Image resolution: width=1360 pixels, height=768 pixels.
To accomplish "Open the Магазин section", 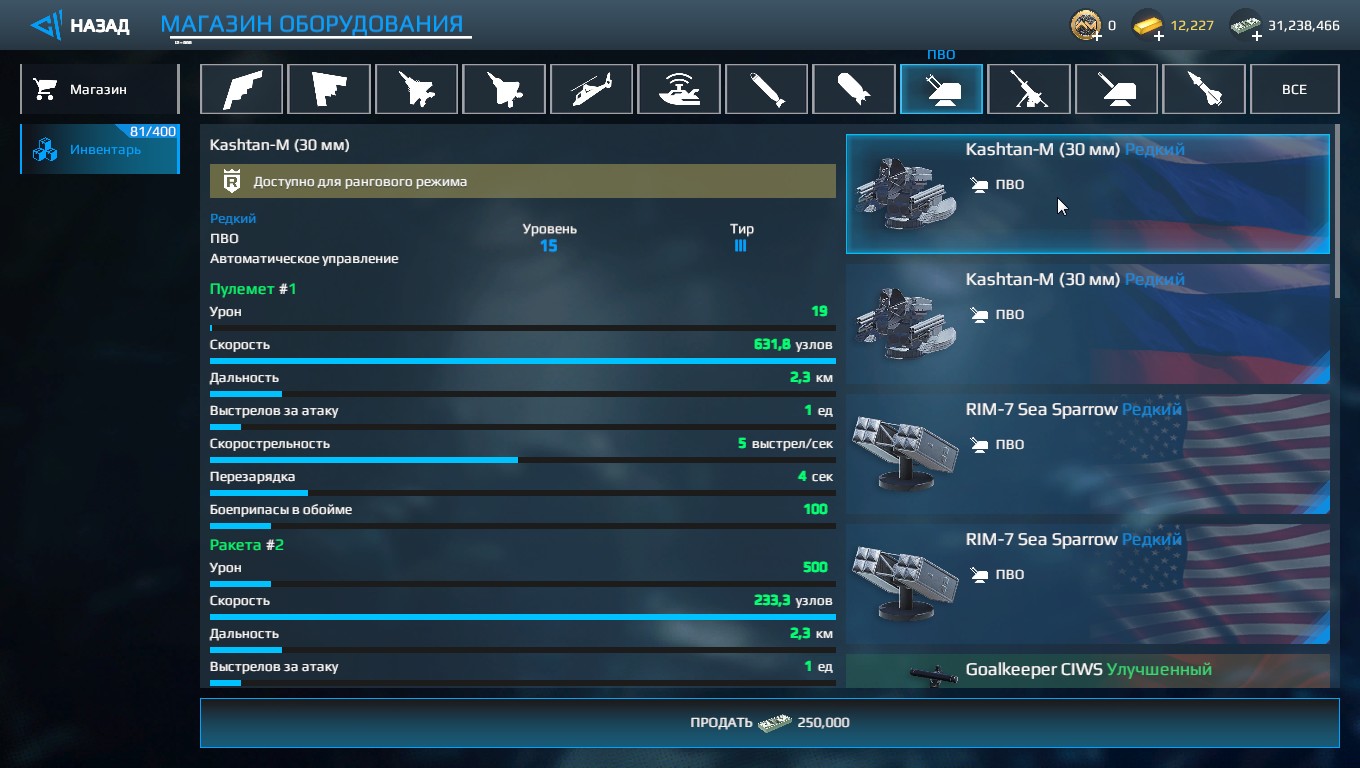I will tap(99, 89).
